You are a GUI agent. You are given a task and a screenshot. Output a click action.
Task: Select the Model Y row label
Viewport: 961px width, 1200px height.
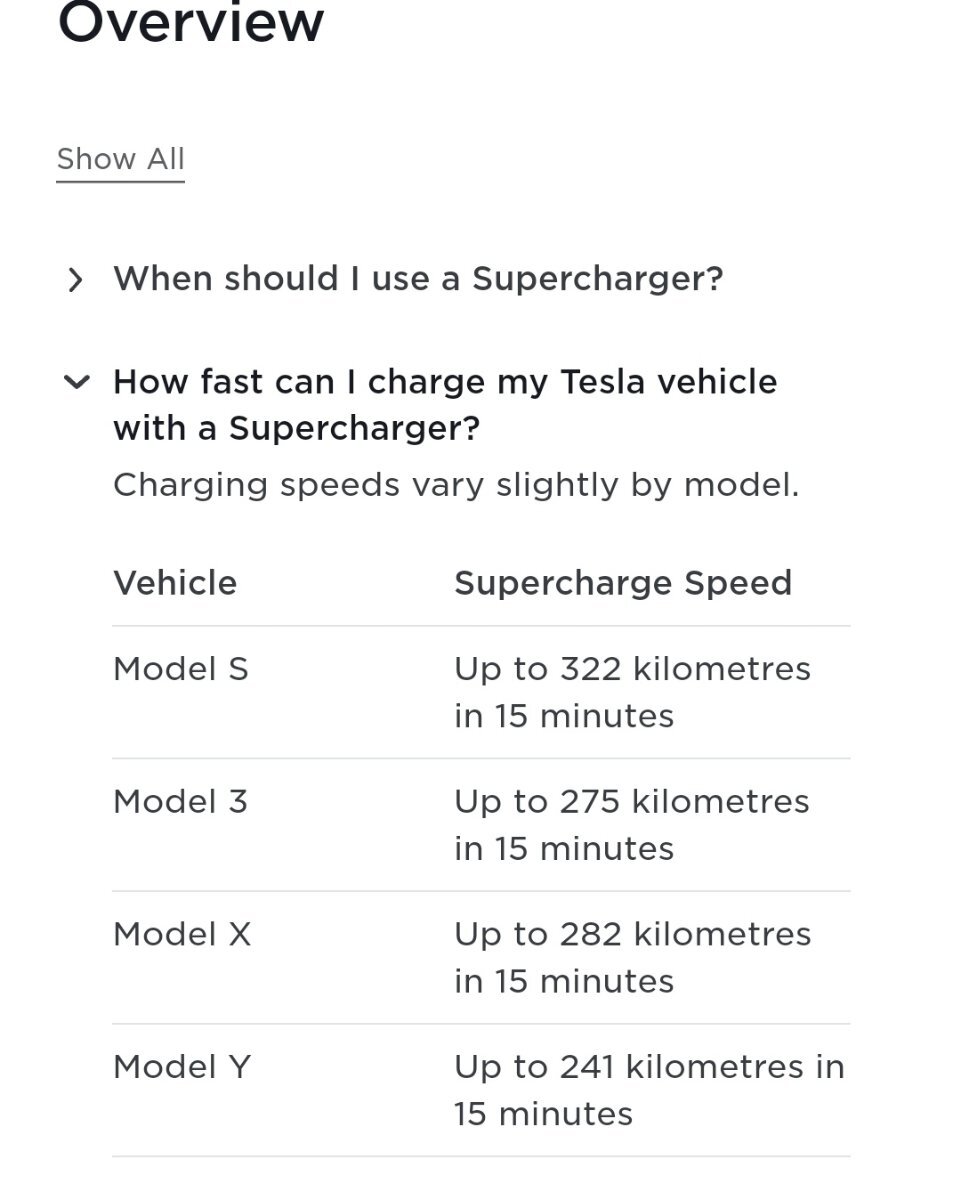tap(182, 1067)
